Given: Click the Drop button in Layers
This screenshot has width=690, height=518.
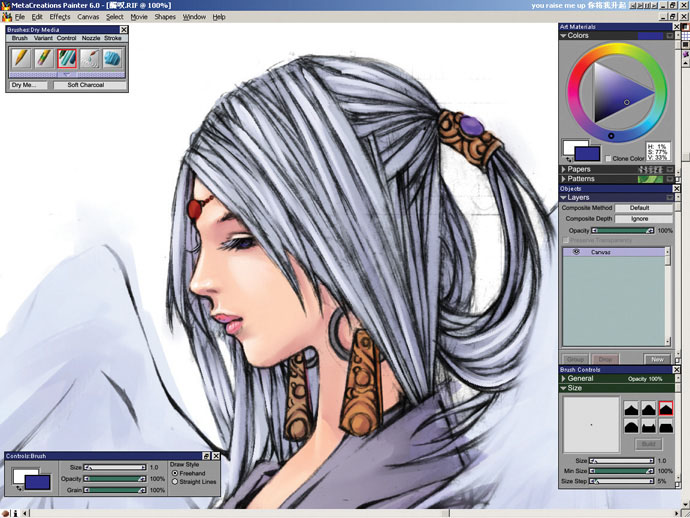Looking at the screenshot, I should click(x=606, y=359).
